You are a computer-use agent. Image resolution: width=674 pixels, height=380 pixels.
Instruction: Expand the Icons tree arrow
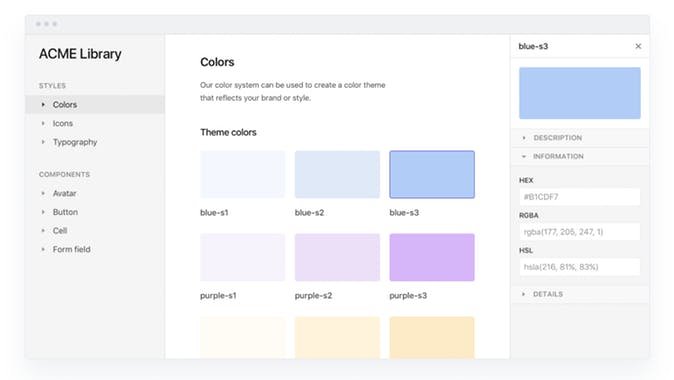point(43,123)
